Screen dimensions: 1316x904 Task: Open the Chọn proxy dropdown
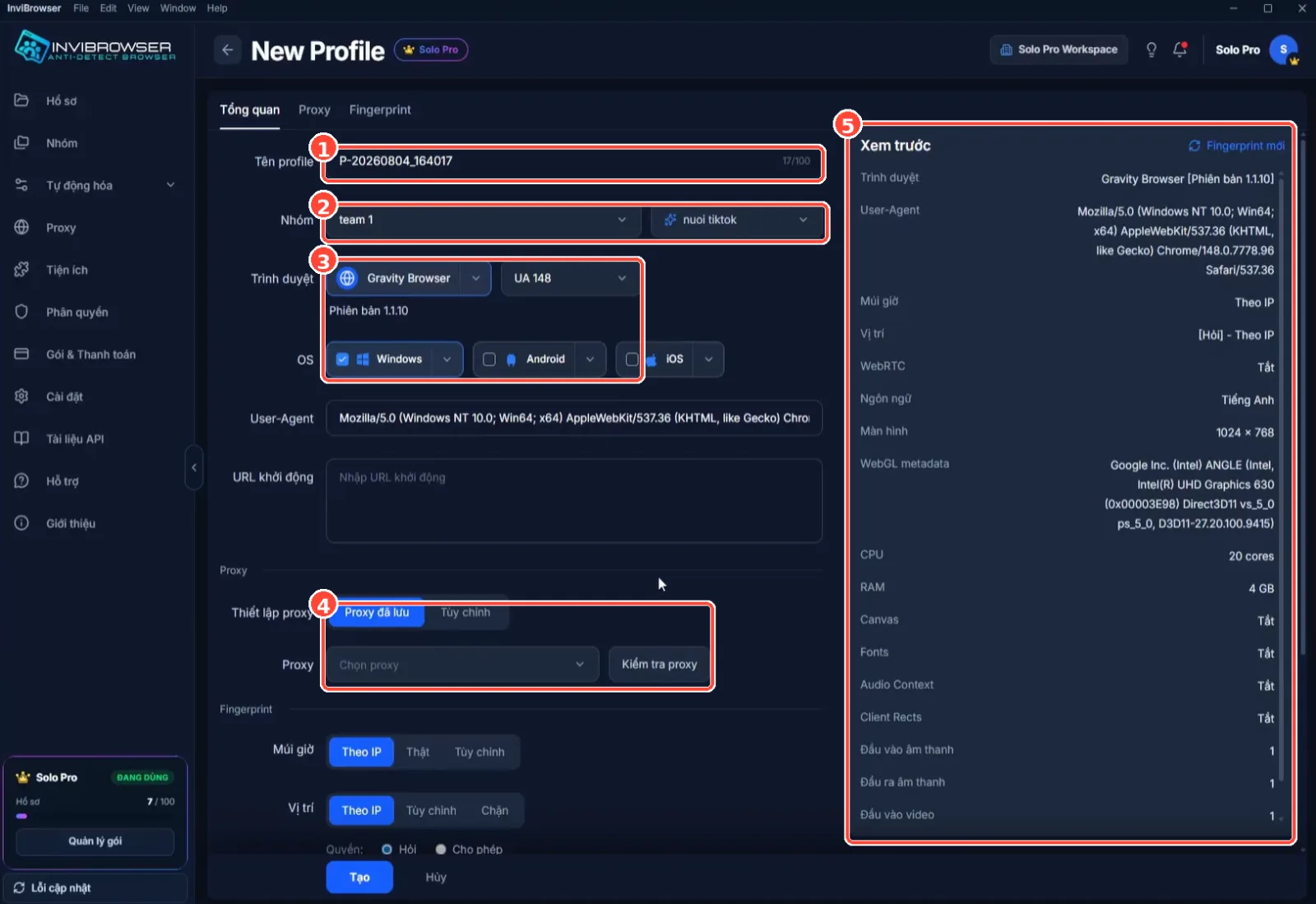[462, 665]
